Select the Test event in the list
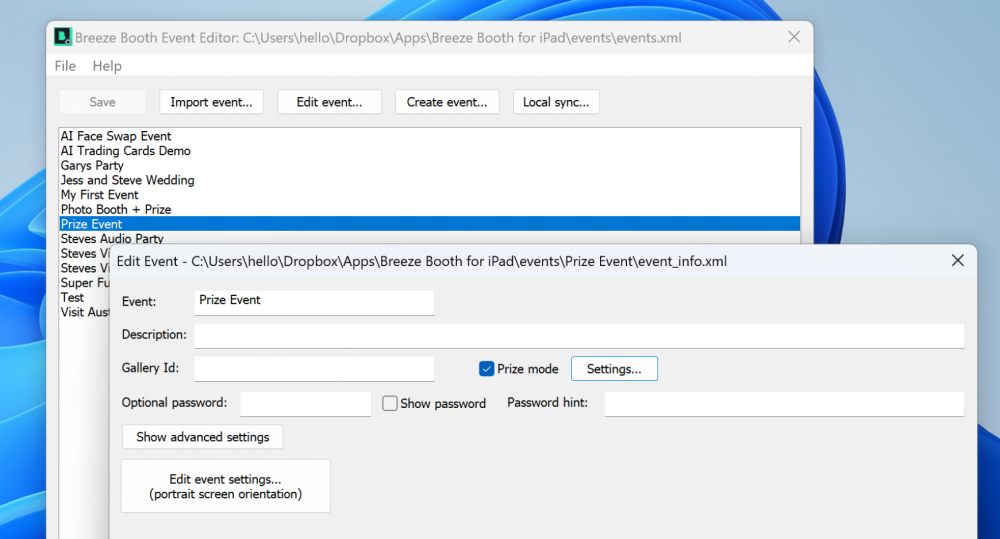 pos(84,297)
